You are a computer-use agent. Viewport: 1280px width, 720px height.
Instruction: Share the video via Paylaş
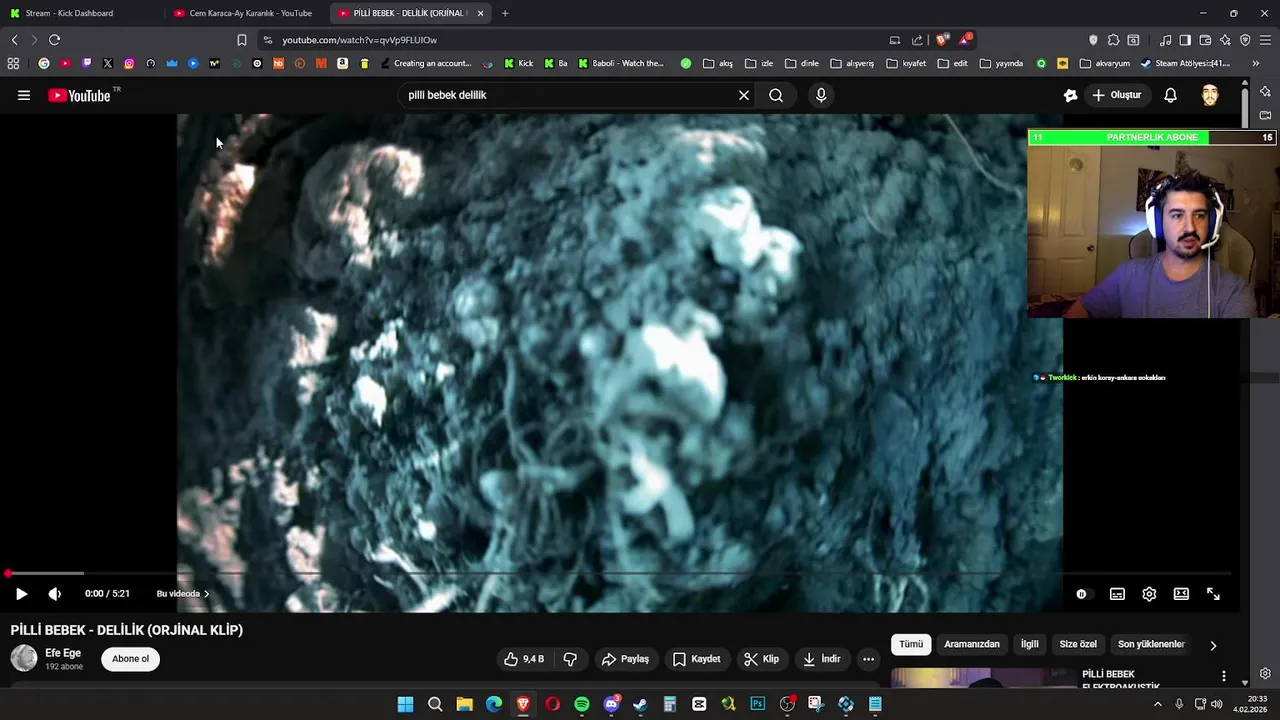625,659
